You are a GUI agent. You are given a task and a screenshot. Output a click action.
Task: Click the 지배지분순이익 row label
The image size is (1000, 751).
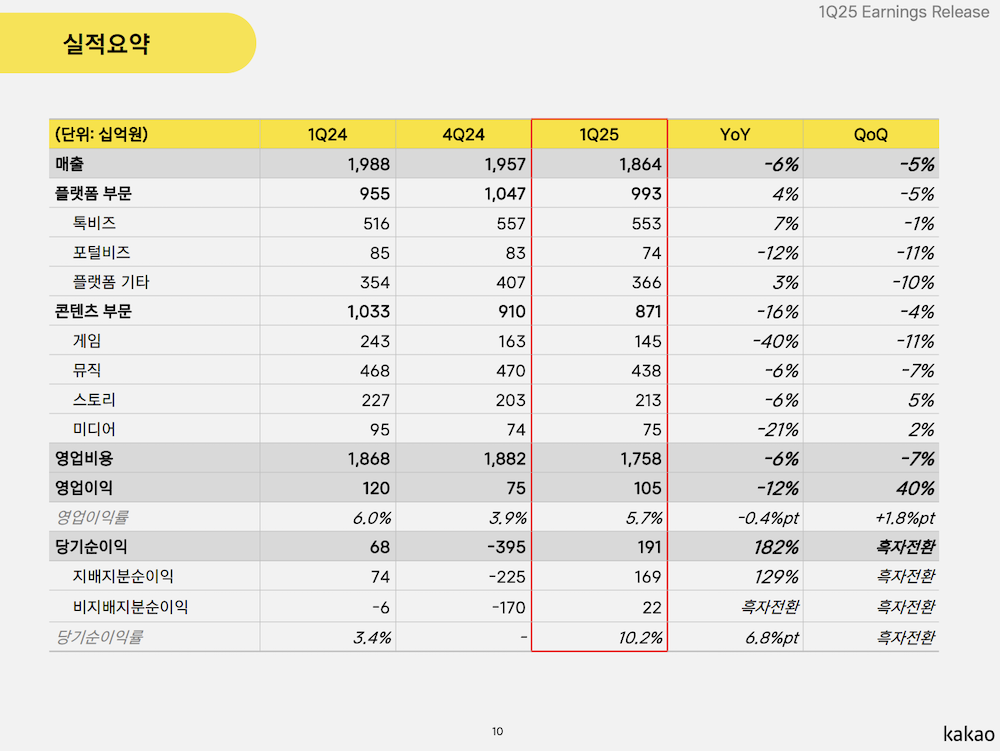click(123, 576)
